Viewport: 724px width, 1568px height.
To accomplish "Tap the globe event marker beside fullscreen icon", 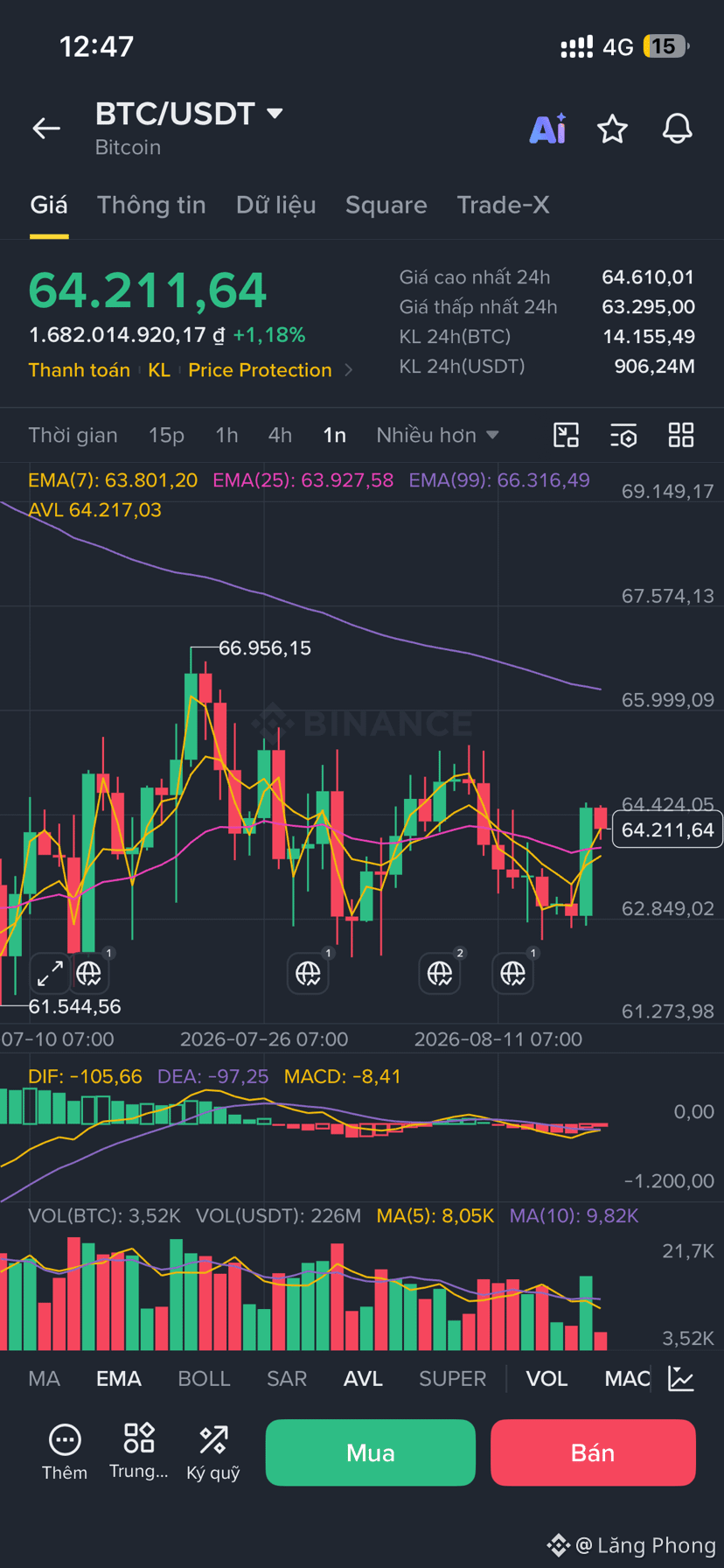I will pyautogui.click(x=89, y=973).
